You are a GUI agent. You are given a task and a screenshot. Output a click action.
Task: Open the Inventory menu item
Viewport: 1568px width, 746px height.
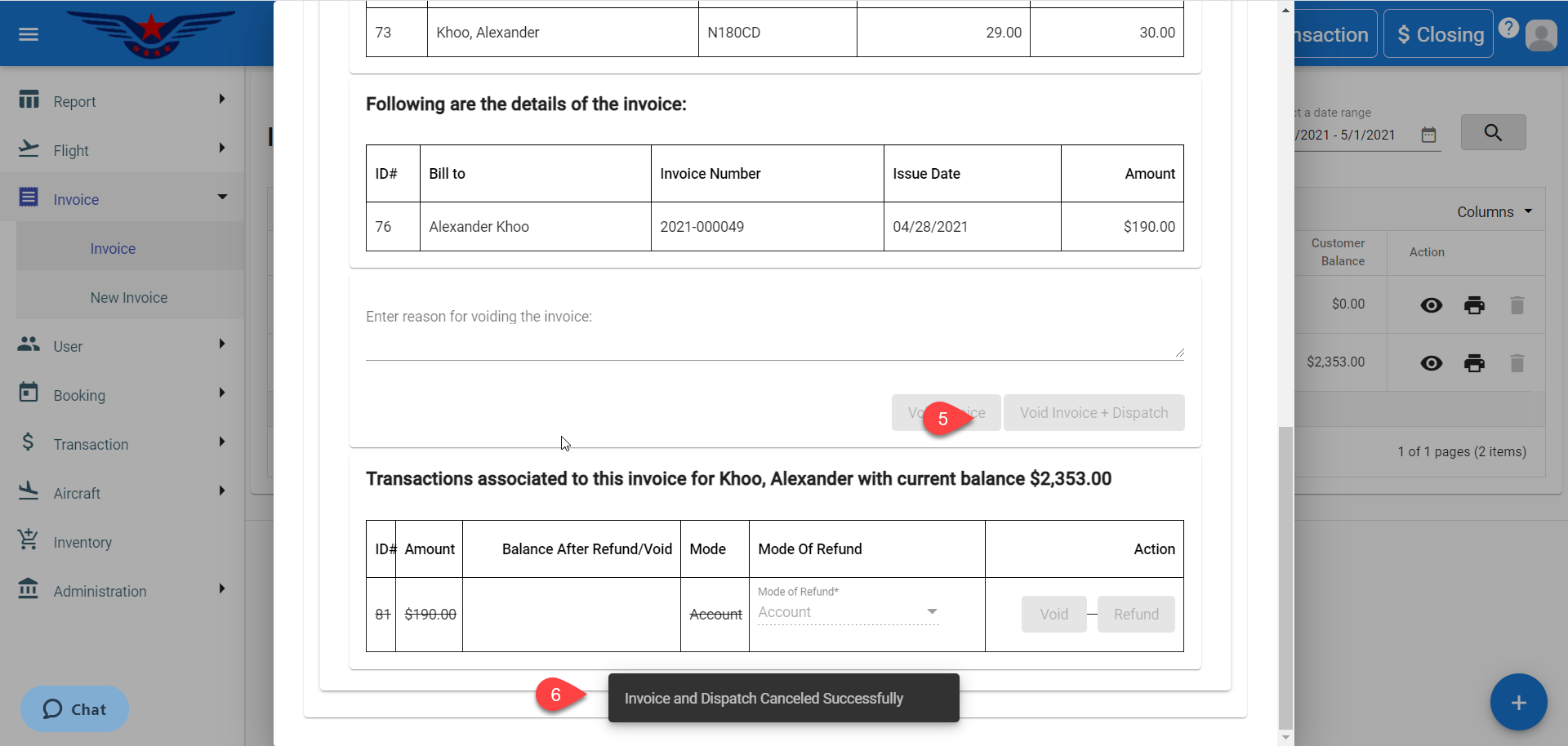coord(82,543)
